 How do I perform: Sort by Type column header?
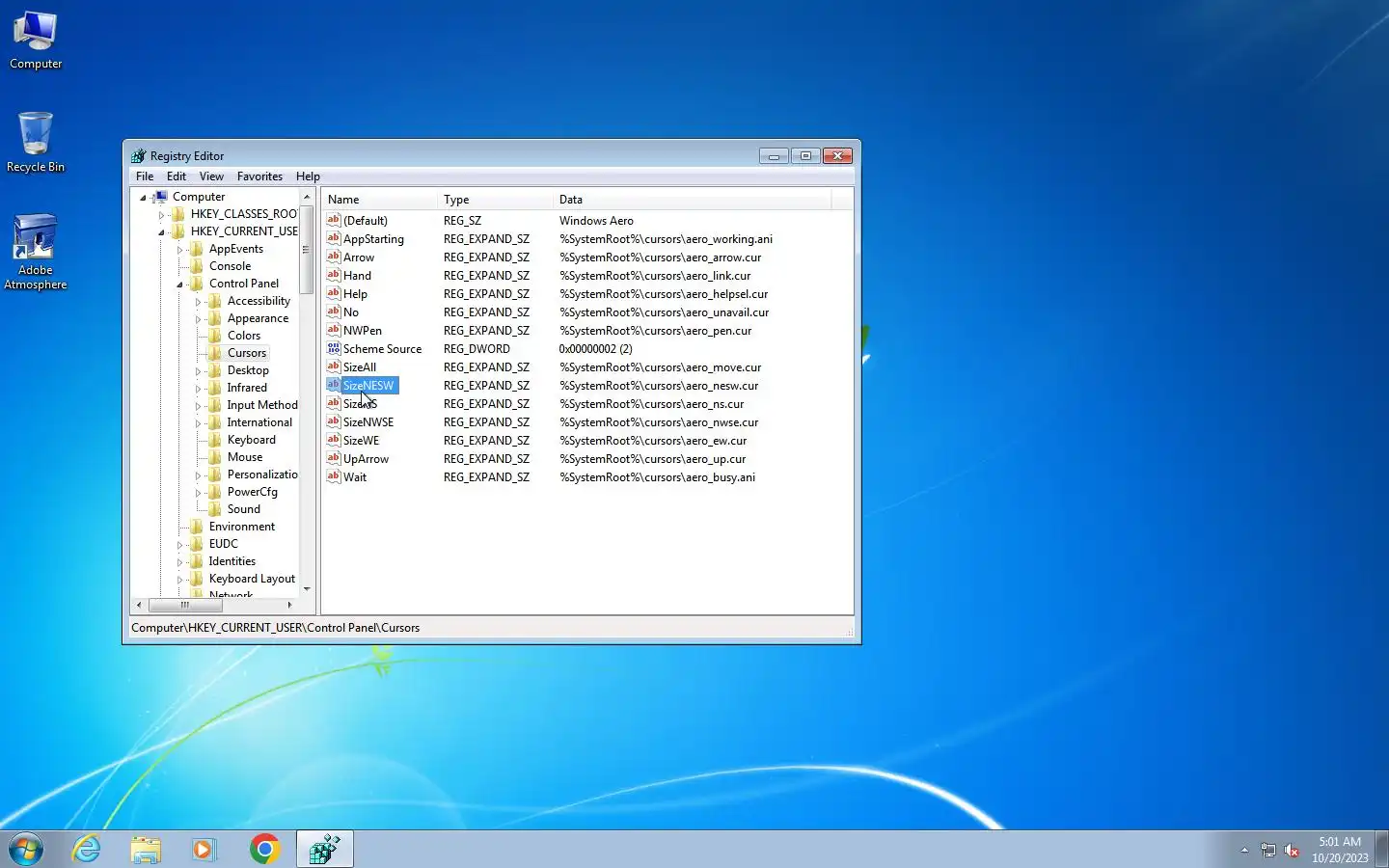click(x=496, y=200)
